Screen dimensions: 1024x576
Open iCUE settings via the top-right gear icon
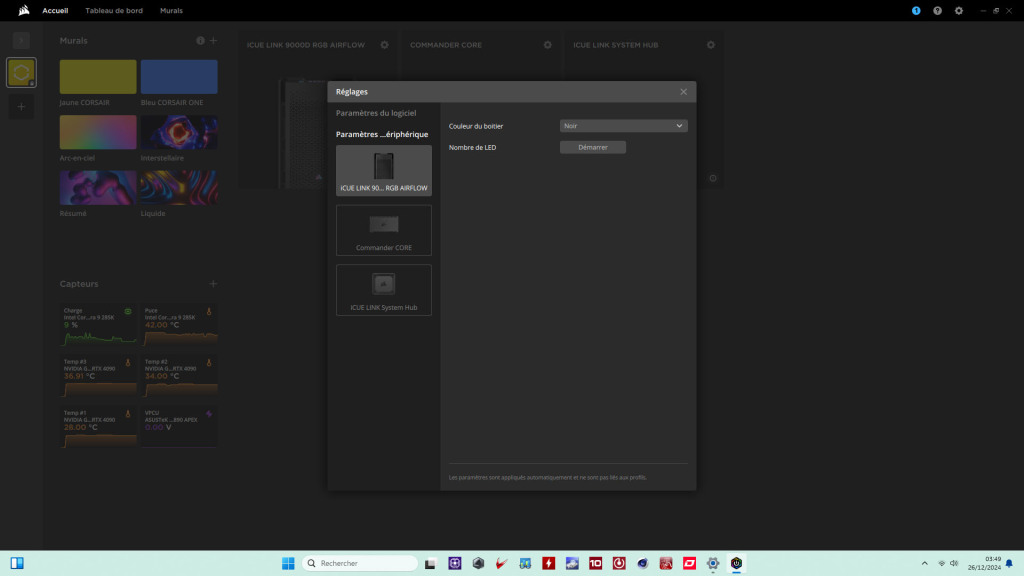point(958,11)
